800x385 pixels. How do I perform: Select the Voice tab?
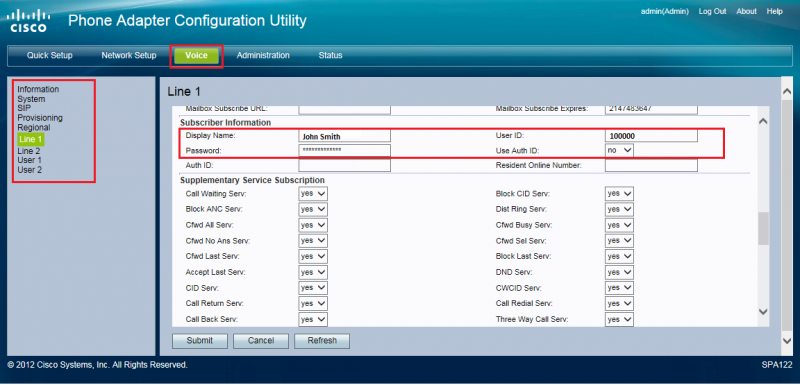(196, 56)
